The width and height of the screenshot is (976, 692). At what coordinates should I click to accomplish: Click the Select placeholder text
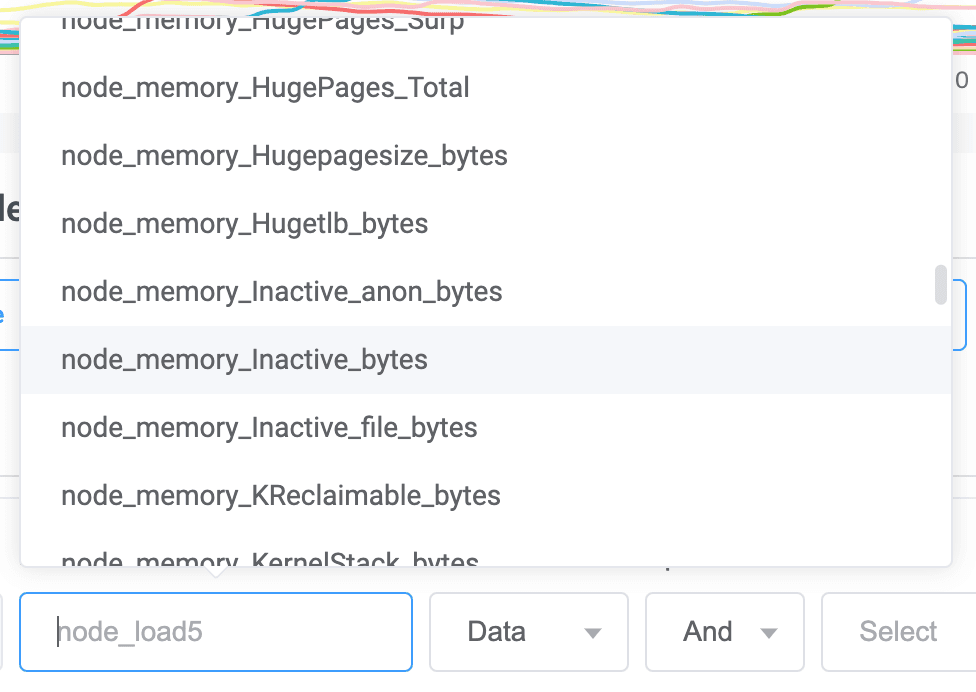(x=898, y=632)
